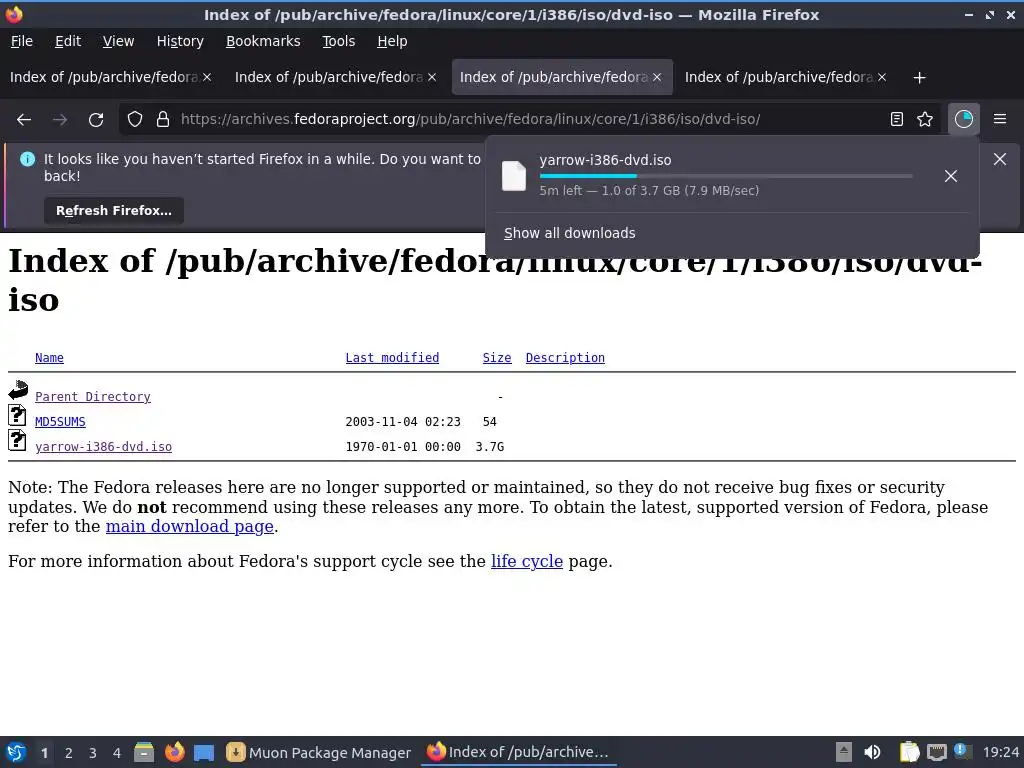Open the Lubuntu start menu

click(16, 752)
